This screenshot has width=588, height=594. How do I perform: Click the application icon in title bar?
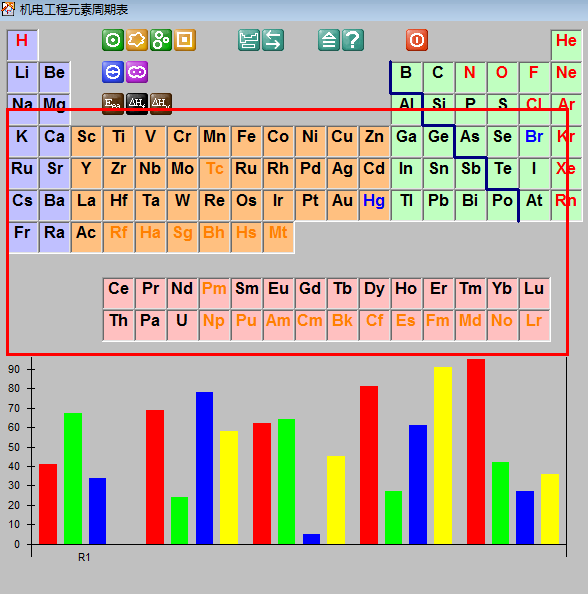pyautogui.click(x=8, y=9)
